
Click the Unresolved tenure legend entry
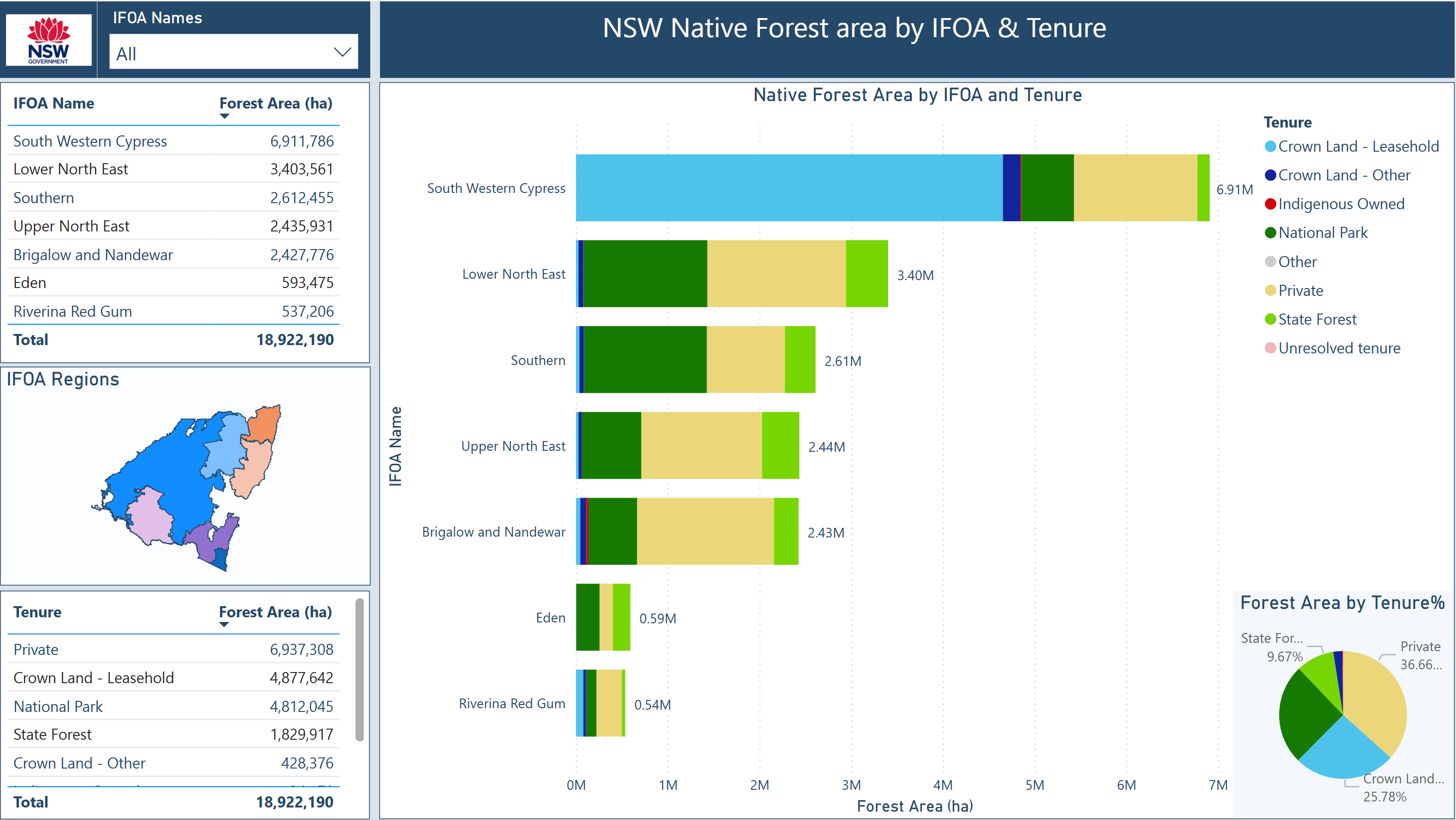(1332, 348)
